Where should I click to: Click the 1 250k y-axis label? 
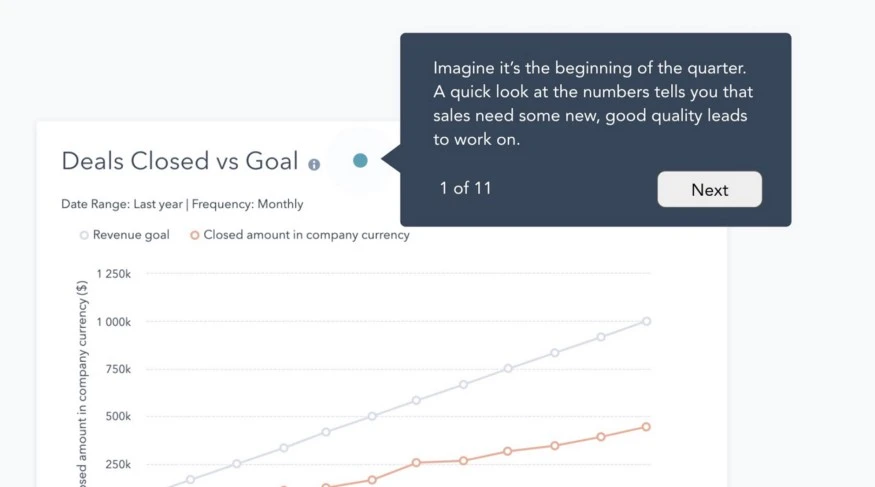point(113,274)
